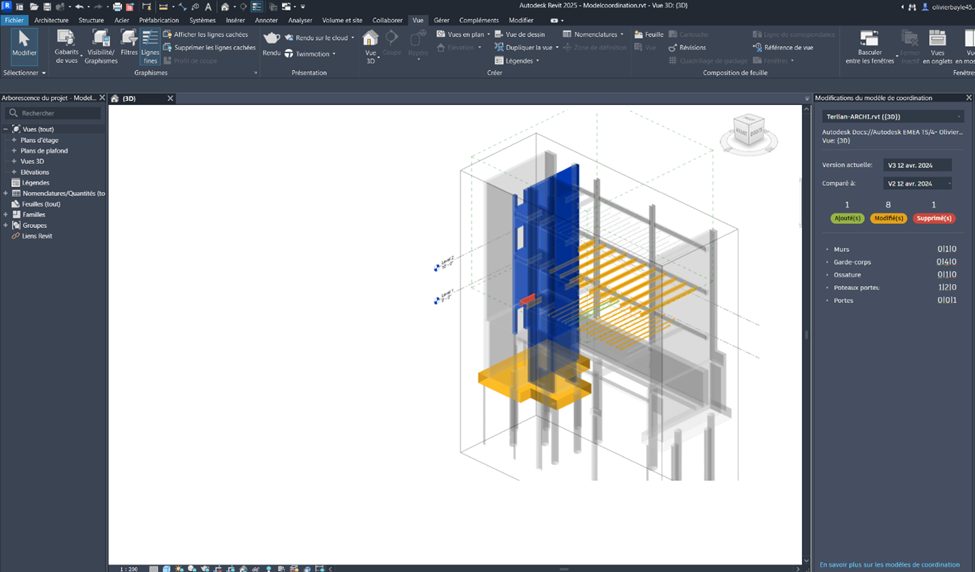Select the Modifier arrow tool
Viewport: 975px width, 572px height.
tap(24, 44)
